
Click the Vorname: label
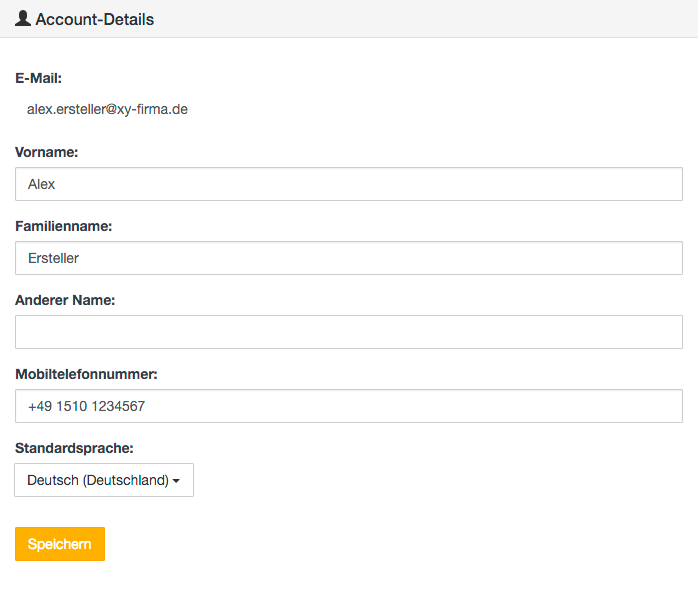(x=47, y=152)
